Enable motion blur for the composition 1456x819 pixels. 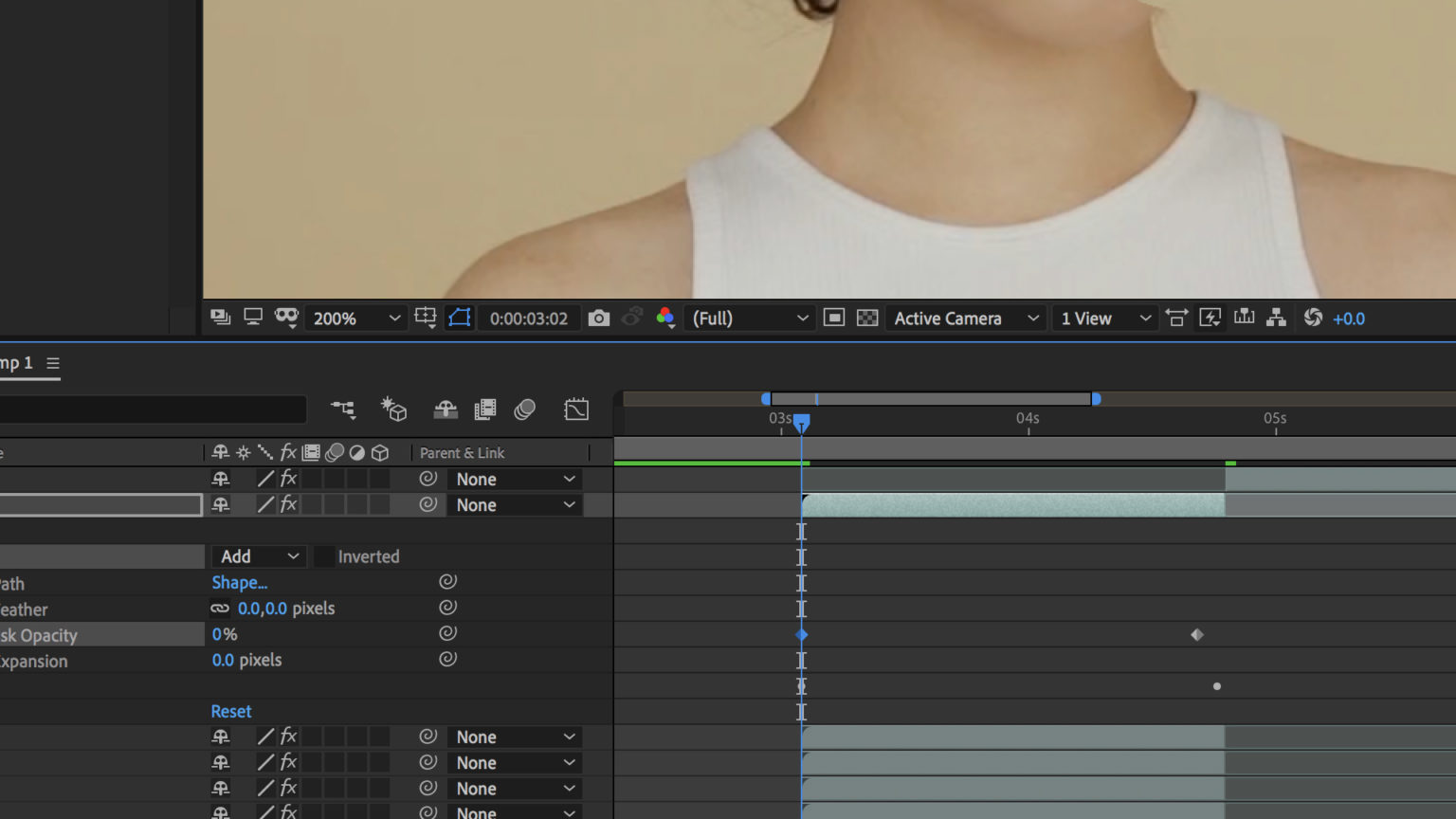(525, 409)
